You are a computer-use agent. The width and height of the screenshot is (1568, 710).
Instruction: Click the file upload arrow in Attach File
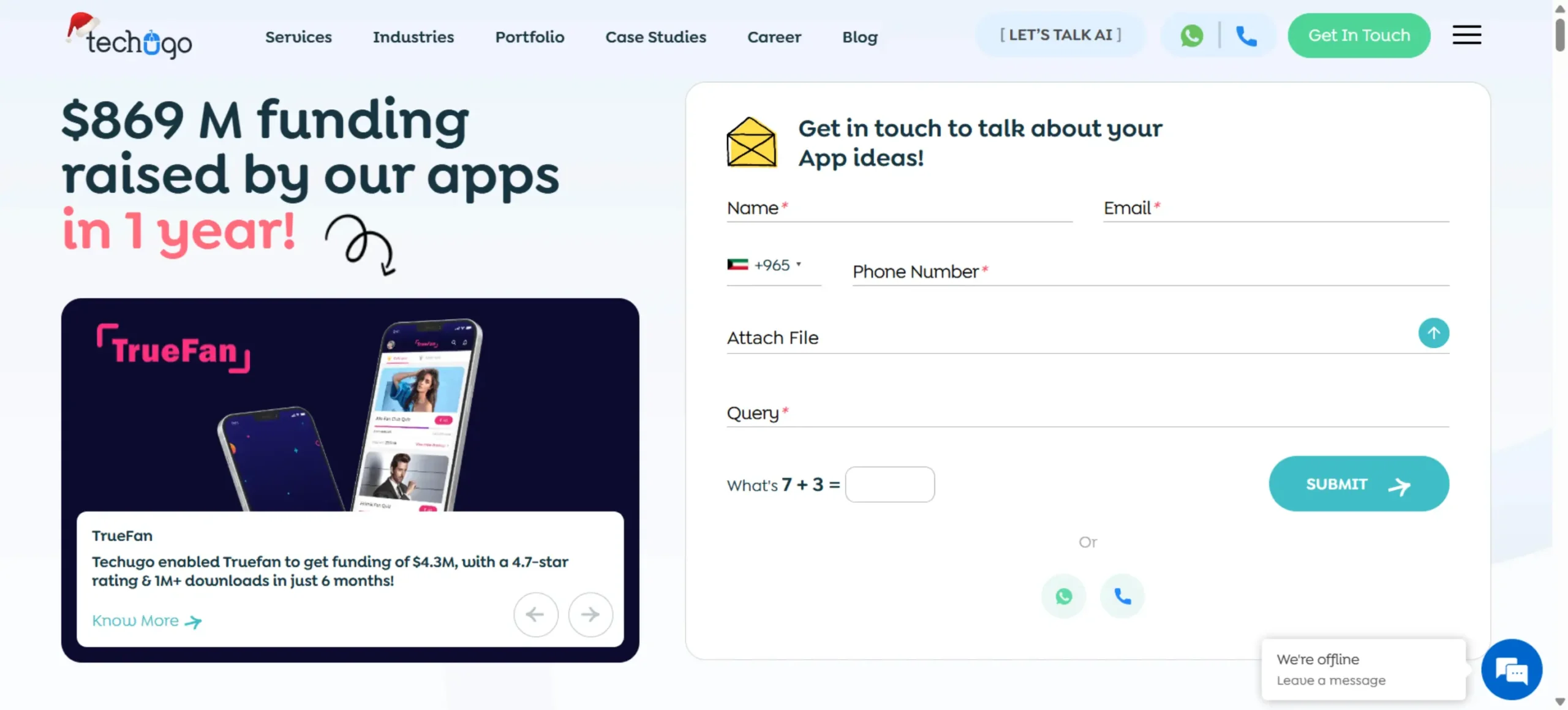click(x=1433, y=333)
